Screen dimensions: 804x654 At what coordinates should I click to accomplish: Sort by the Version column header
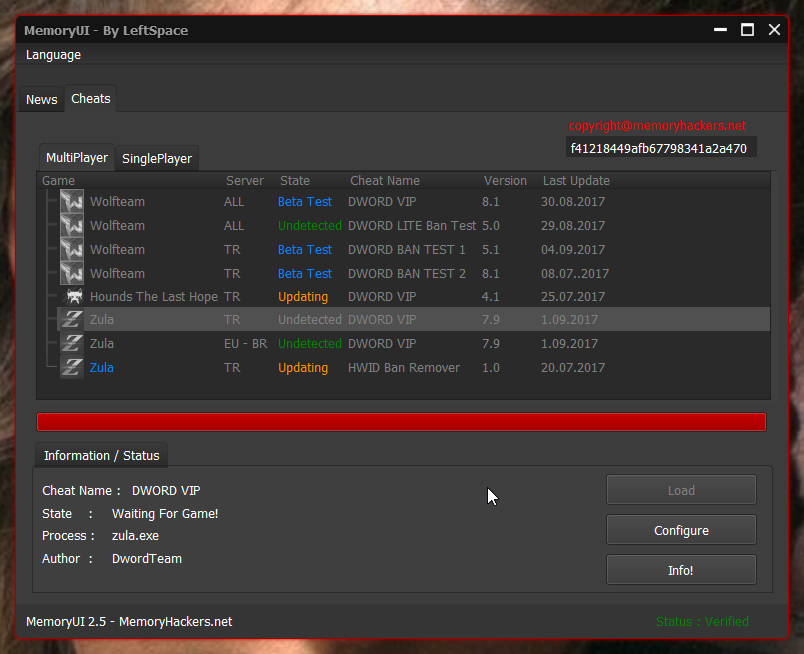(505, 181)
